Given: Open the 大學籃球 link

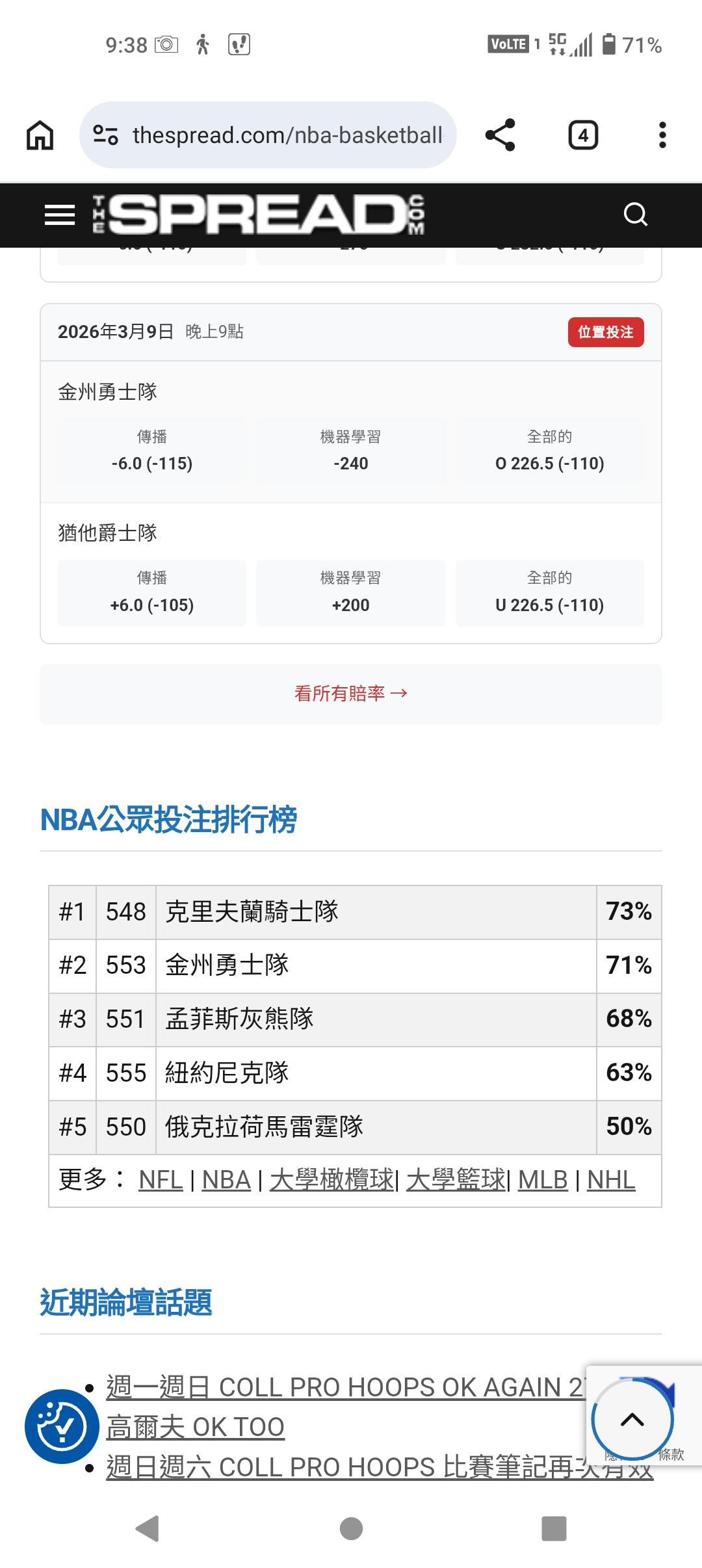Looking at the screenshot, I should (456, 1180).
